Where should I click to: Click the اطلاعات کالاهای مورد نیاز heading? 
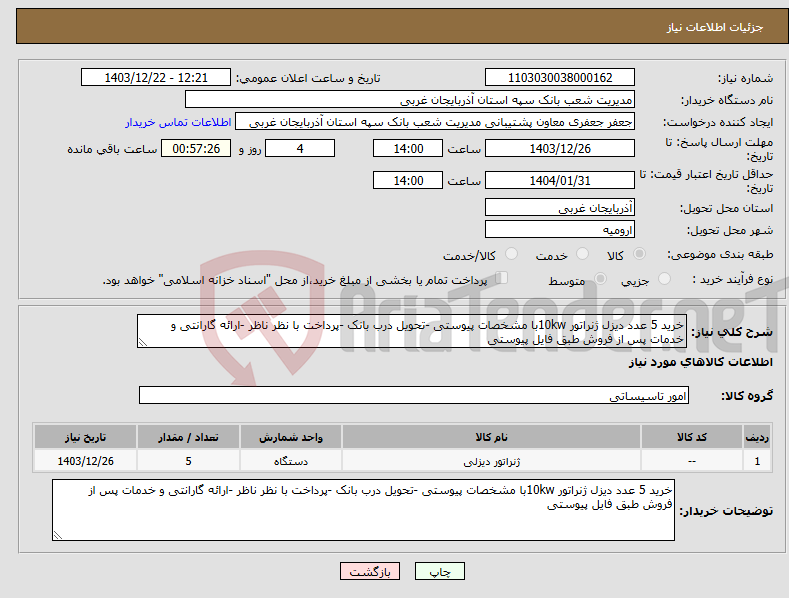(700, 362)
